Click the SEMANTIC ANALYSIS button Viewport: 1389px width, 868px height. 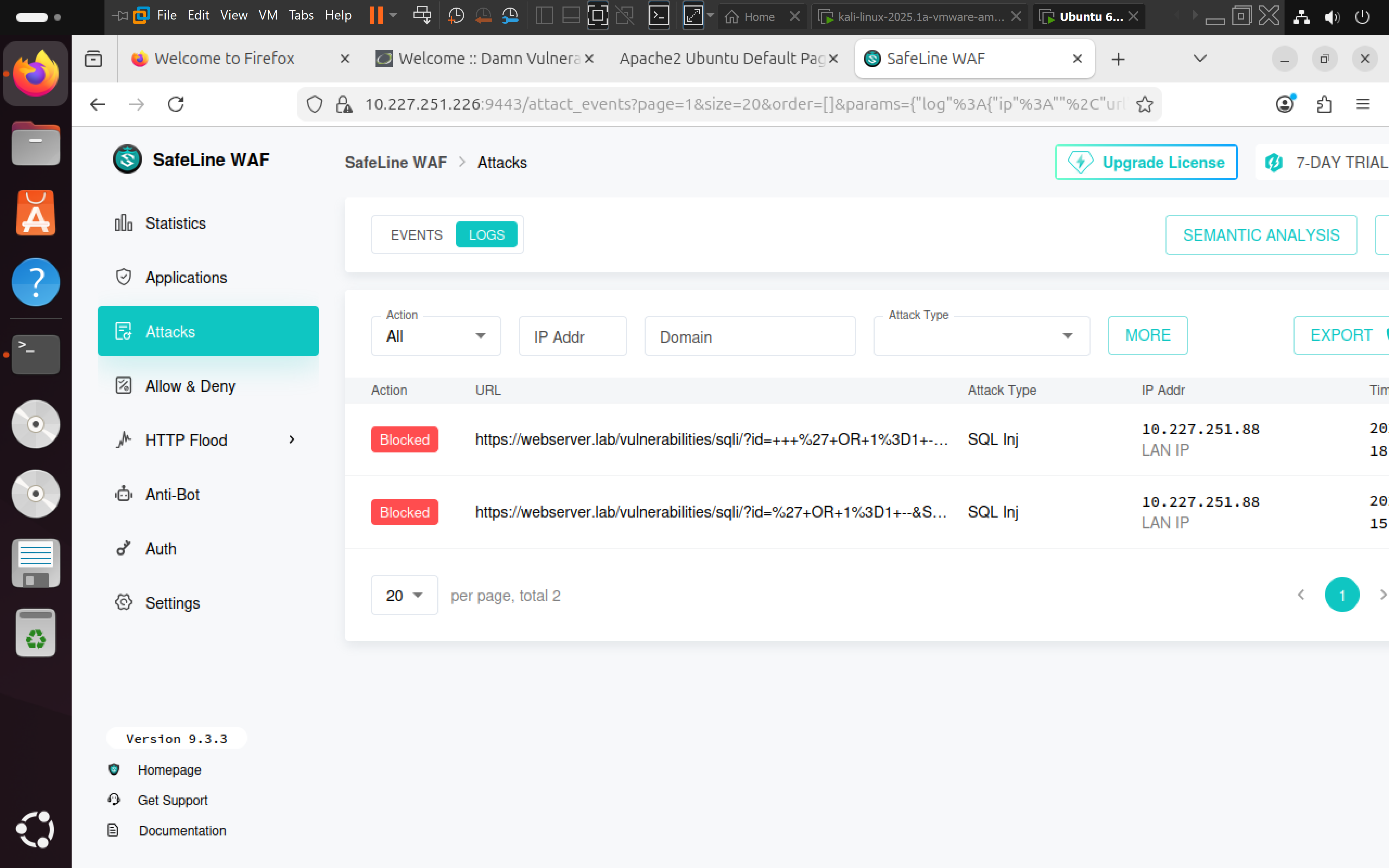pyautogui.click(x=1261, y=235)
